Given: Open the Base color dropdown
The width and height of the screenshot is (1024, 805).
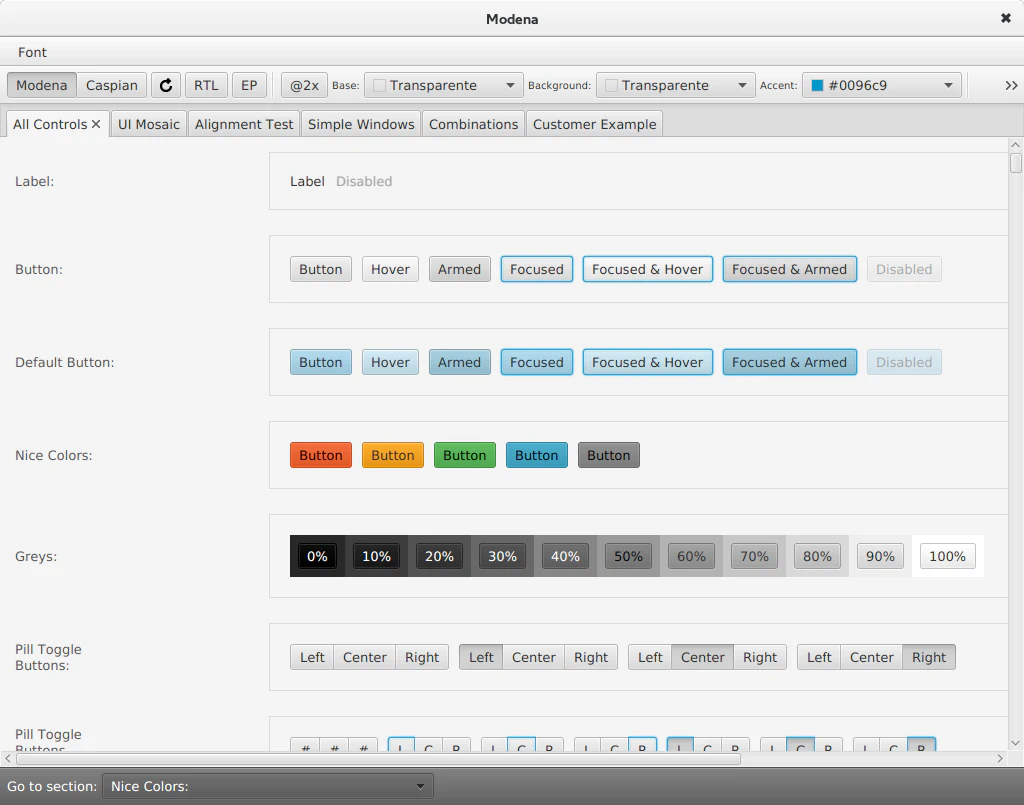Looking at the screenshot, I should coord(444,85).
